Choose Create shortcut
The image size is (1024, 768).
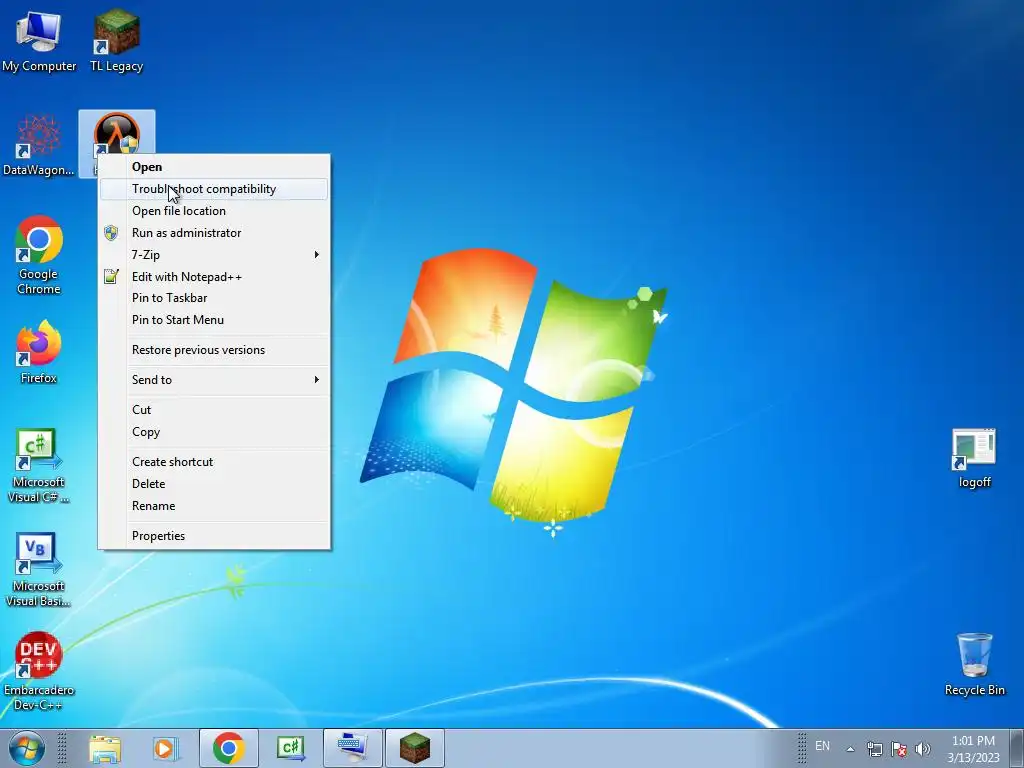(x=214, y=462)
